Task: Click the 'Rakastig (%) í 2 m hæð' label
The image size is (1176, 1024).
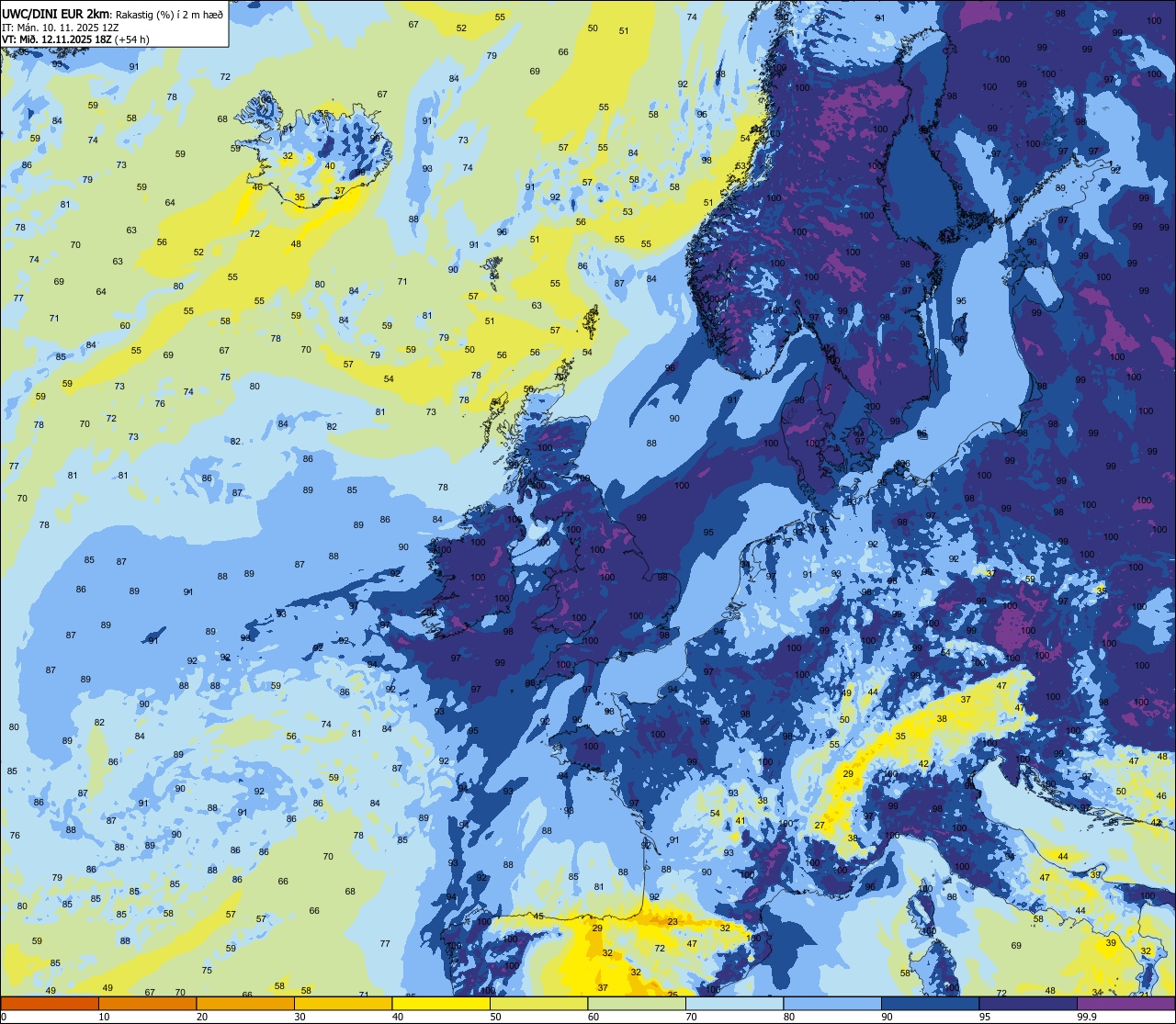Action: 169,15
